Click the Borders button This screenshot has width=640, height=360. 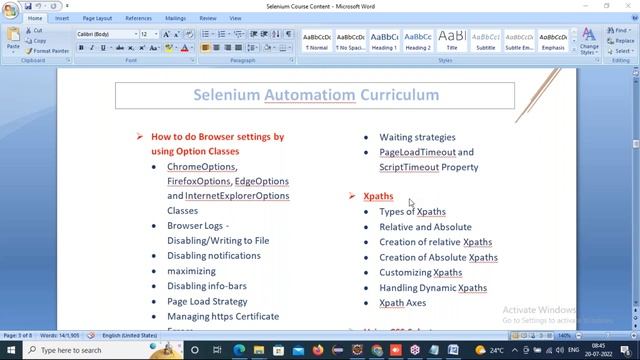(x=282, y=48)
